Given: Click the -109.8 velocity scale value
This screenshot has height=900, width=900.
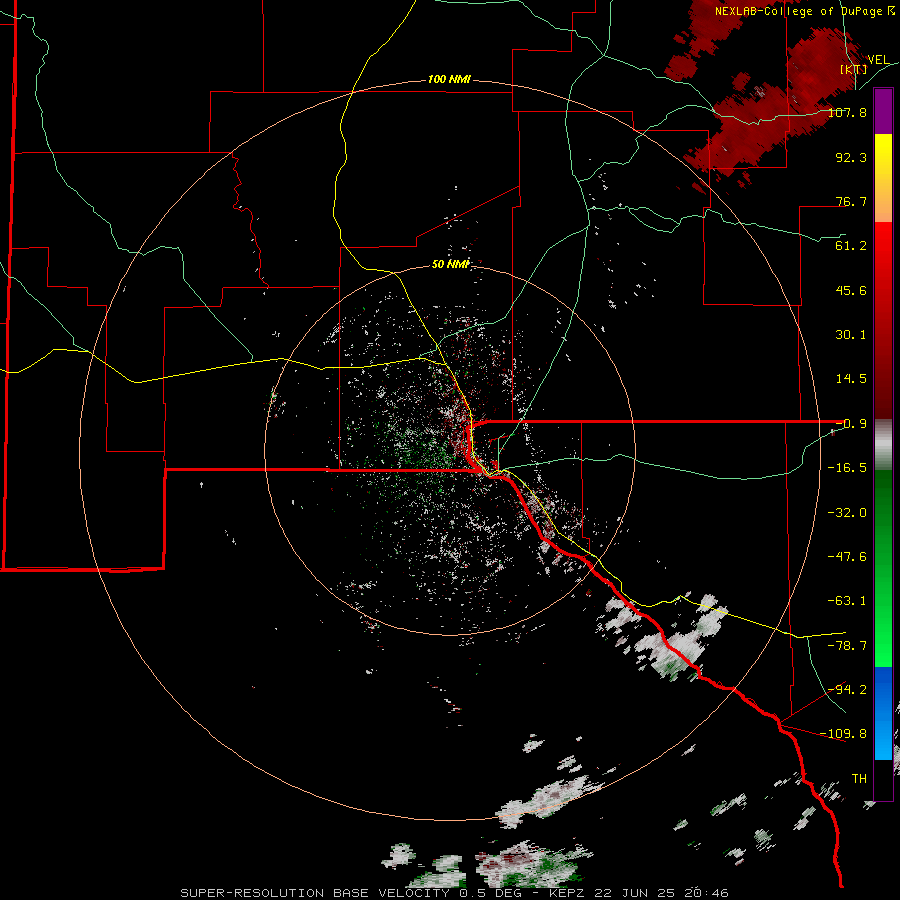Looking at the screenshot, I should [844, 734].
